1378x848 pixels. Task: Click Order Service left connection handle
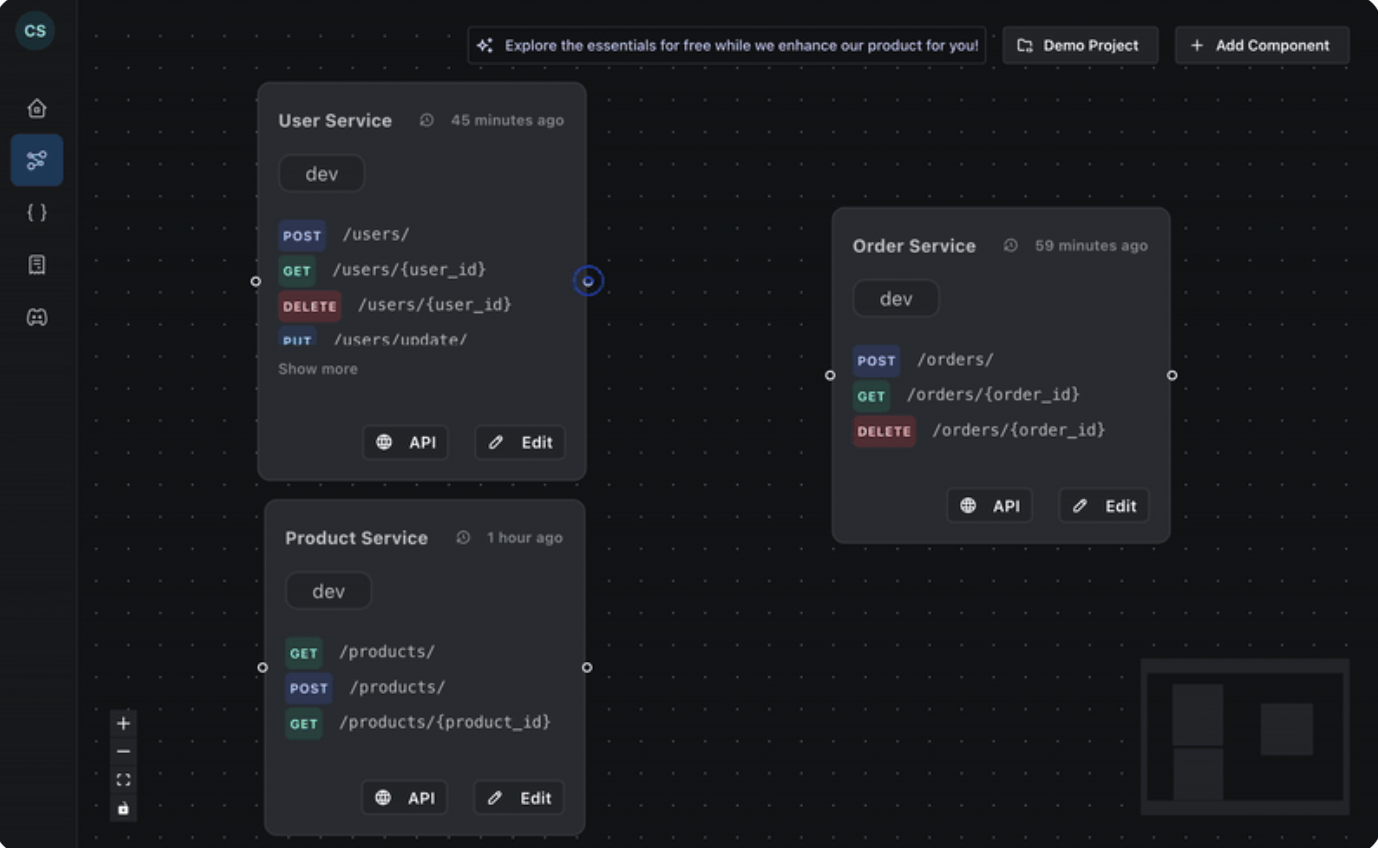pos(830,375)
